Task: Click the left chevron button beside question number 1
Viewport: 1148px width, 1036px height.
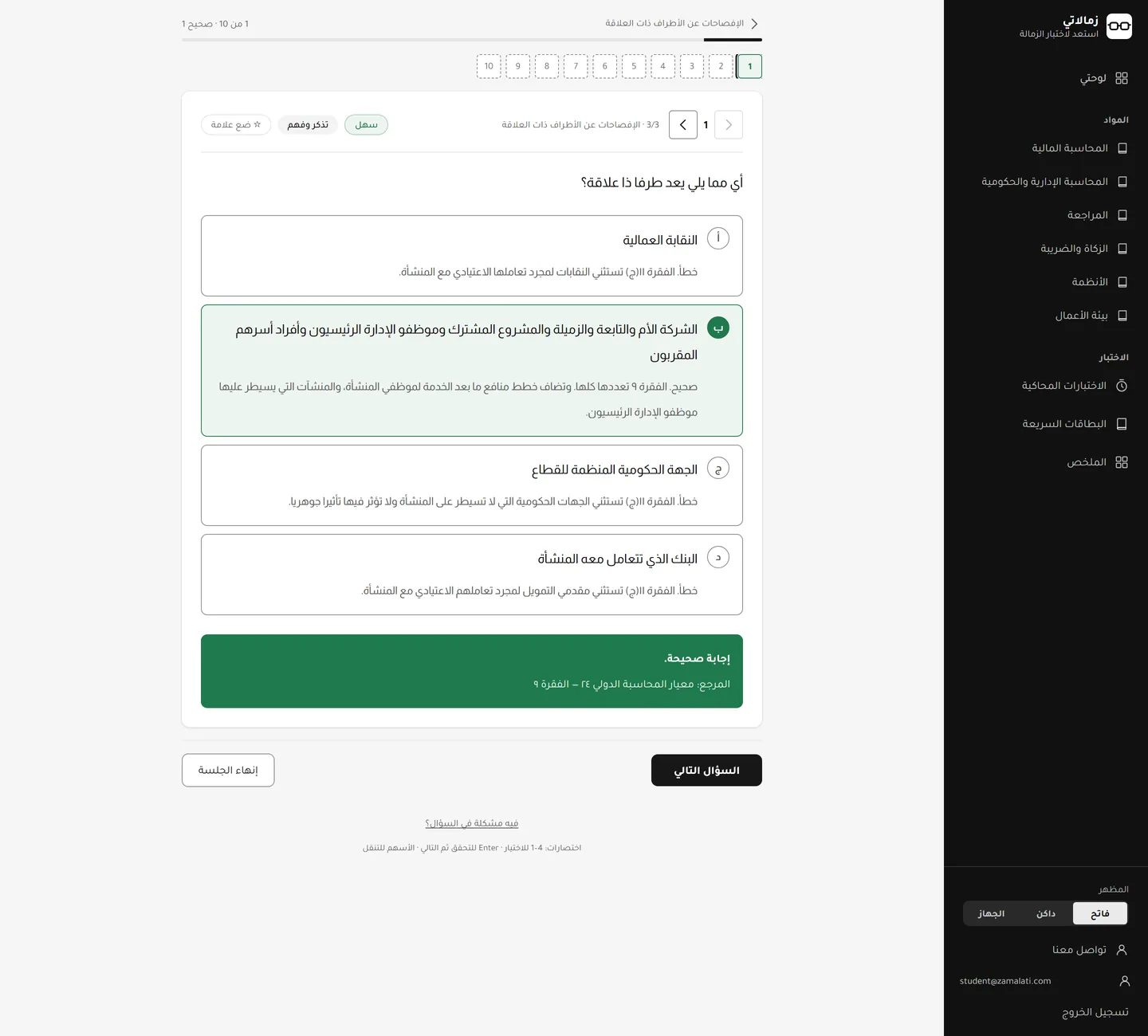Action: point(683,124)
